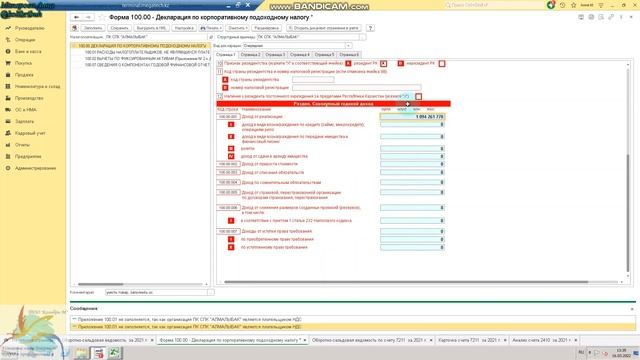Open the Администрирование section
This screenshot has width=640, height=360.
(35, 168)
